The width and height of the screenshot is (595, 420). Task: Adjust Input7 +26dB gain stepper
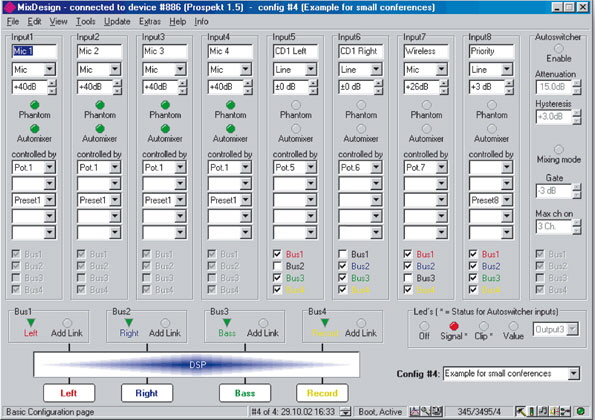[444, 87]
